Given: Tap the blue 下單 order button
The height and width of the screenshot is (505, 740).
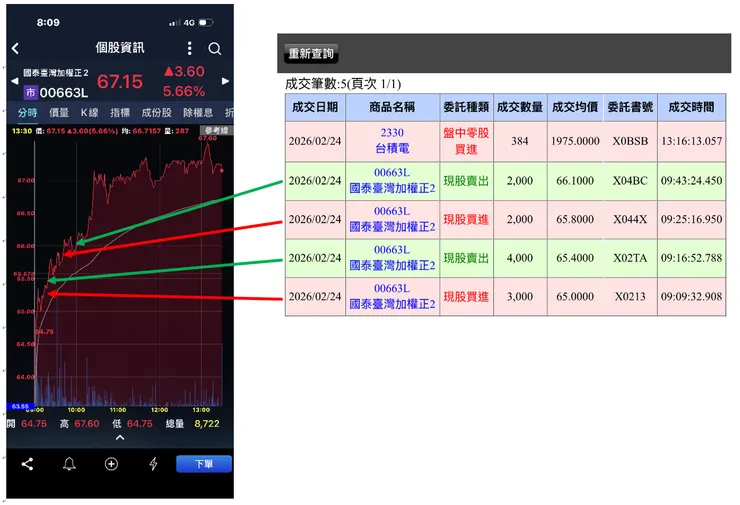Looking at the screenshot, I should (204, 463).
